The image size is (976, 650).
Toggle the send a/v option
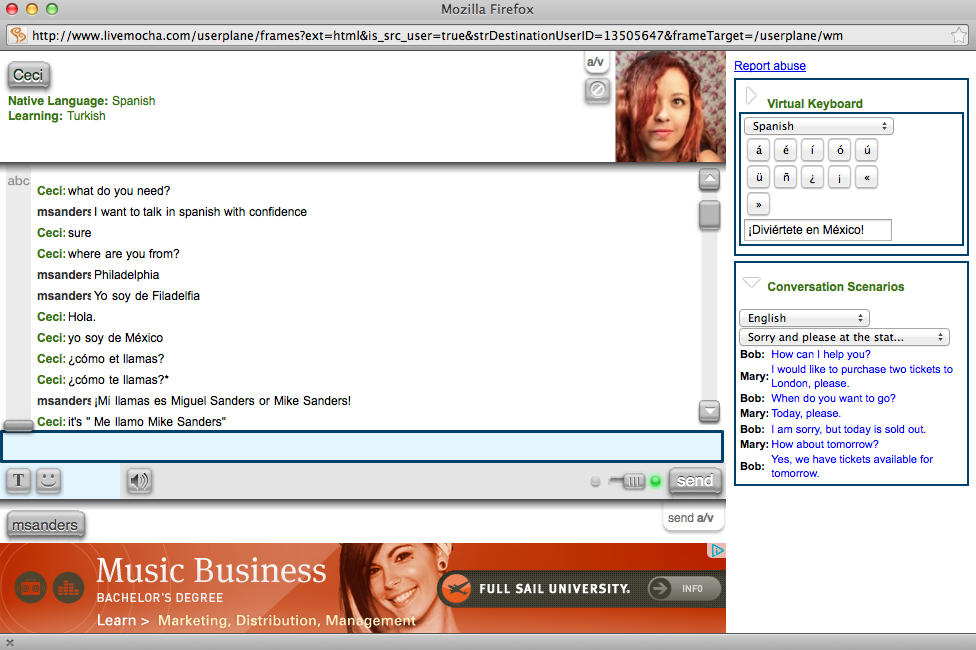pos(691,518)
